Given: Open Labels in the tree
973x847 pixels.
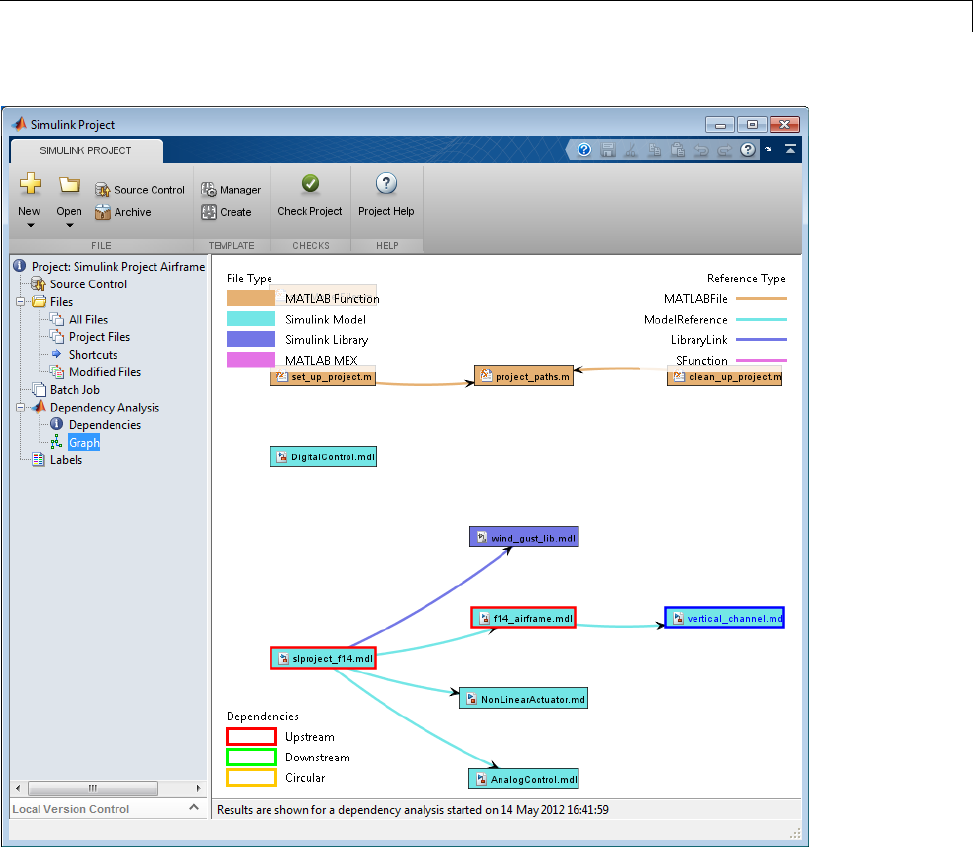Looking at the screenshot, I should [x=66, y=460].
